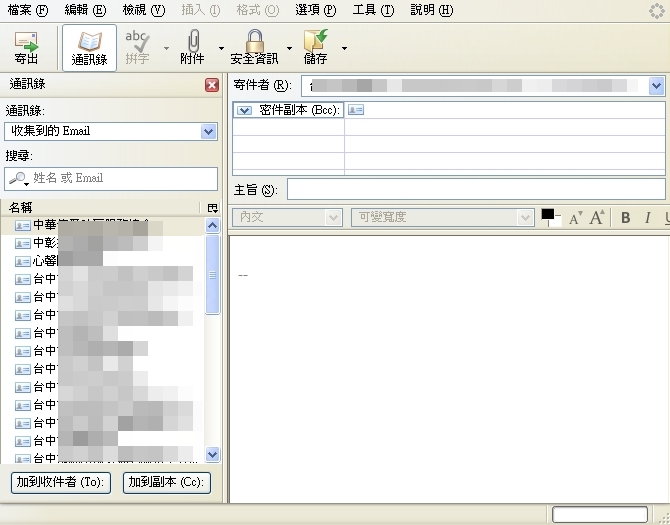The width and height of the screenshot is (670, 525).
Task: Toggle Bold formatting
Action: tap(626, 218)
